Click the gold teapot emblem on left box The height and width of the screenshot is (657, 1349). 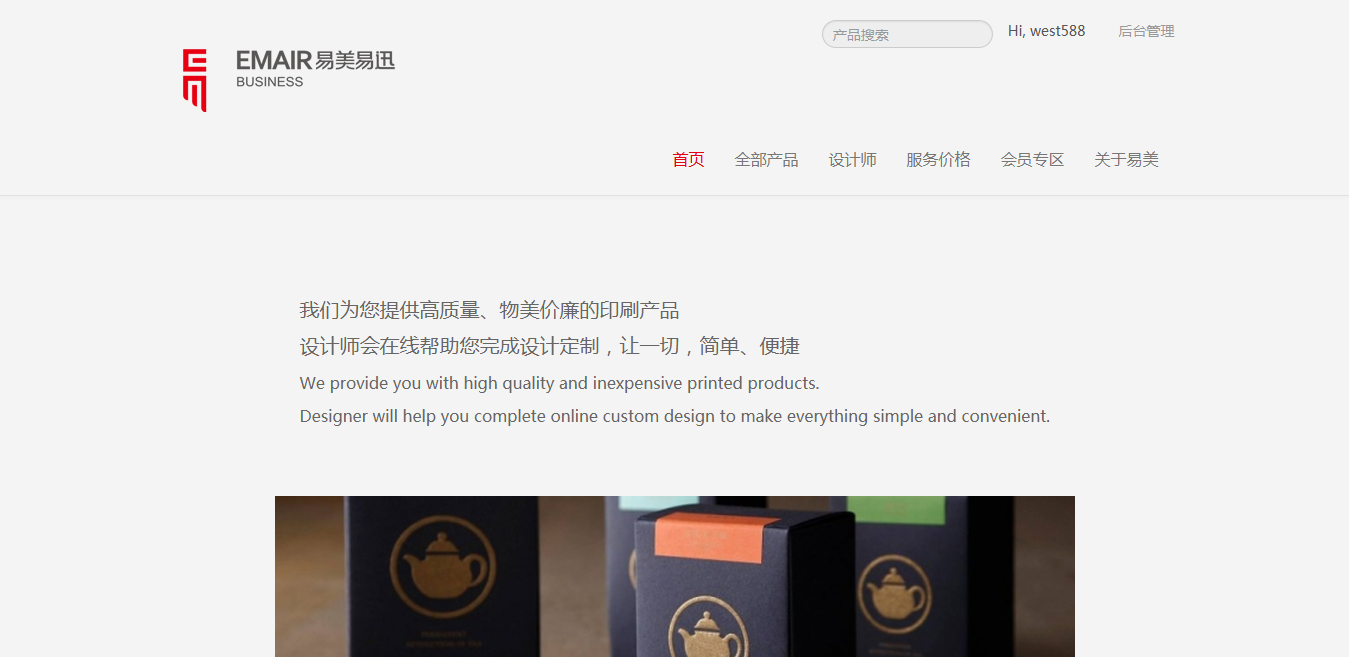[440, 565]
